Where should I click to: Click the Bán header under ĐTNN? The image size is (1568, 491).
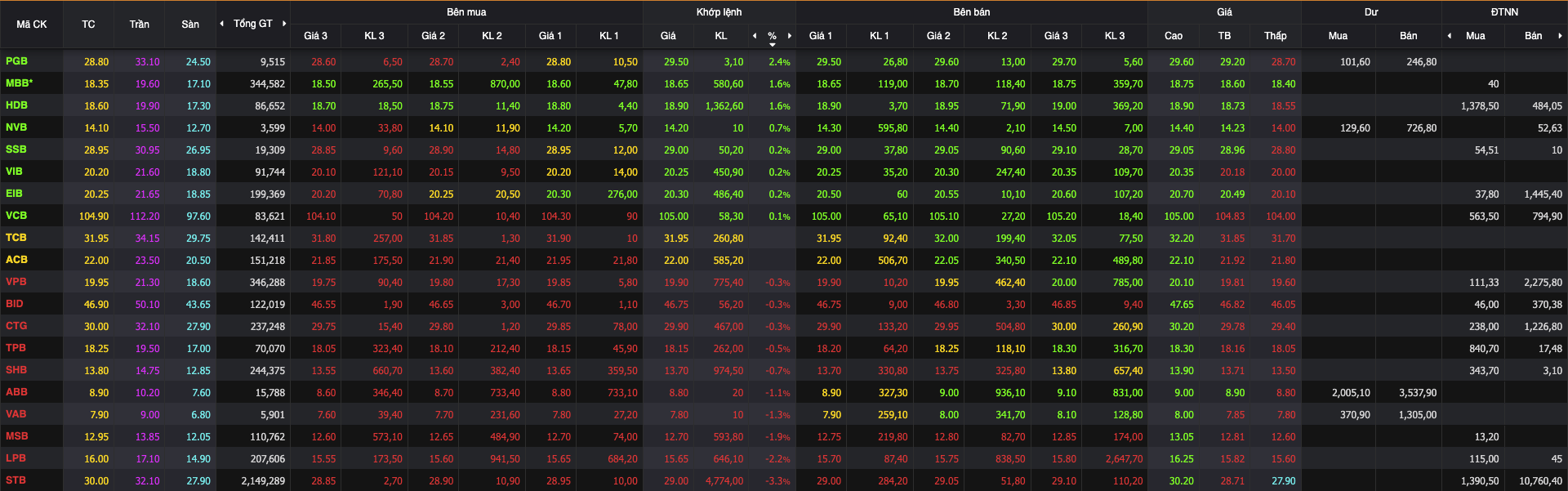[x=1534, y=36]
